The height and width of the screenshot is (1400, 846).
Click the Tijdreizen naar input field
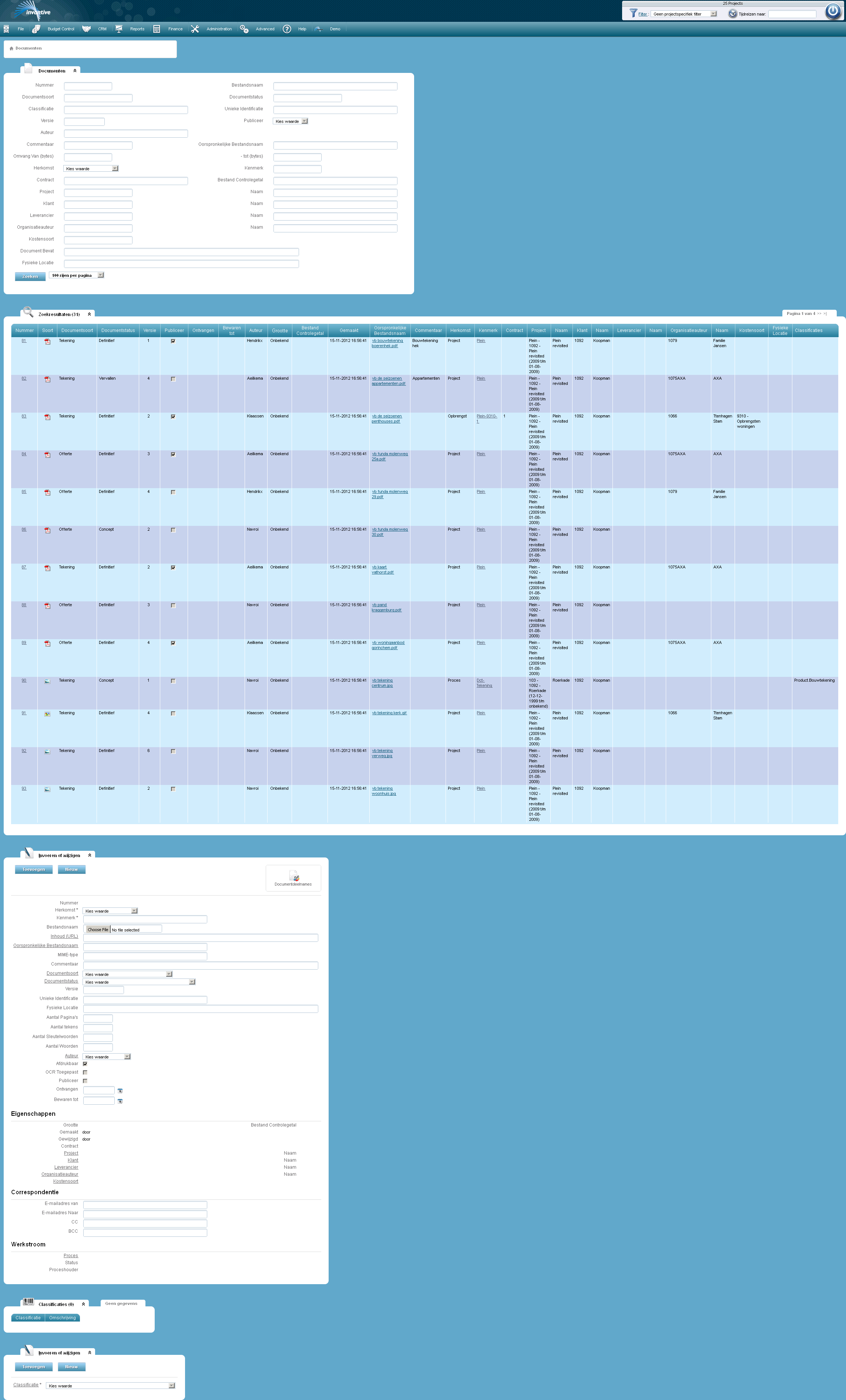point(792,14)
